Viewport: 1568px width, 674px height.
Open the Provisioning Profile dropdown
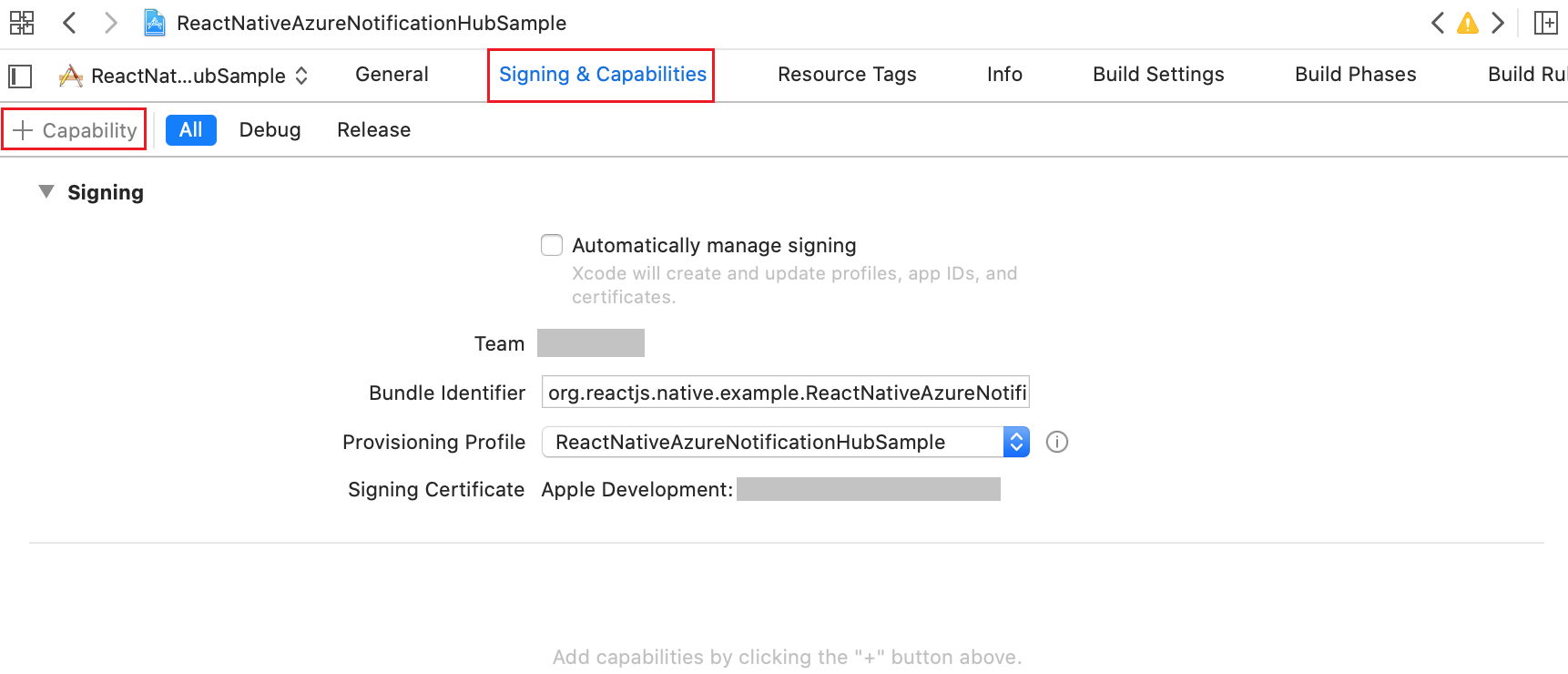(x=786, y=442)
